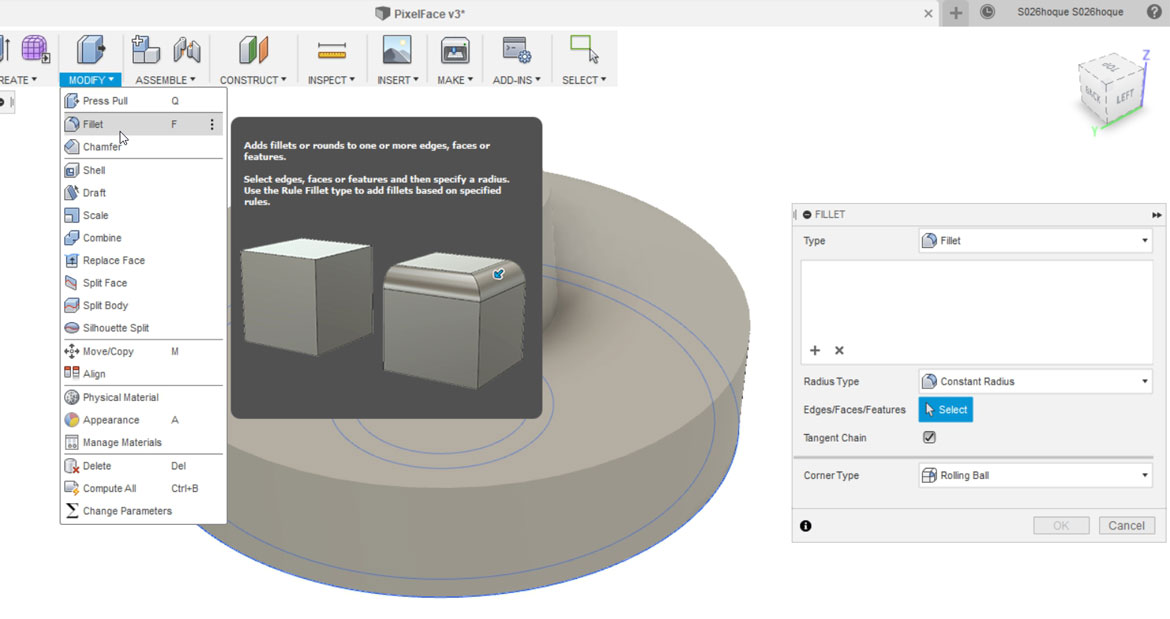Expand the Corner Type Rolling Ball dropdown
Image resolution: width=1170 pixels, height=619 pixels.
pyautogui.click(x=1035, y=476)
